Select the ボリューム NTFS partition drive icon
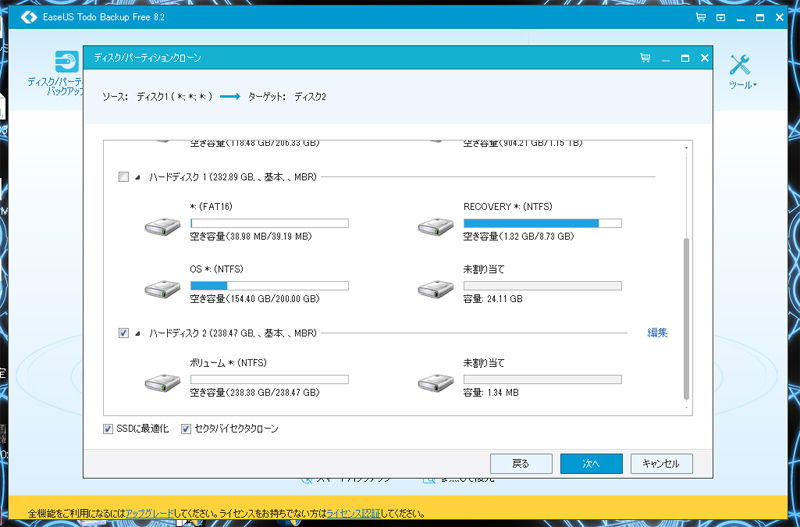 162,383
